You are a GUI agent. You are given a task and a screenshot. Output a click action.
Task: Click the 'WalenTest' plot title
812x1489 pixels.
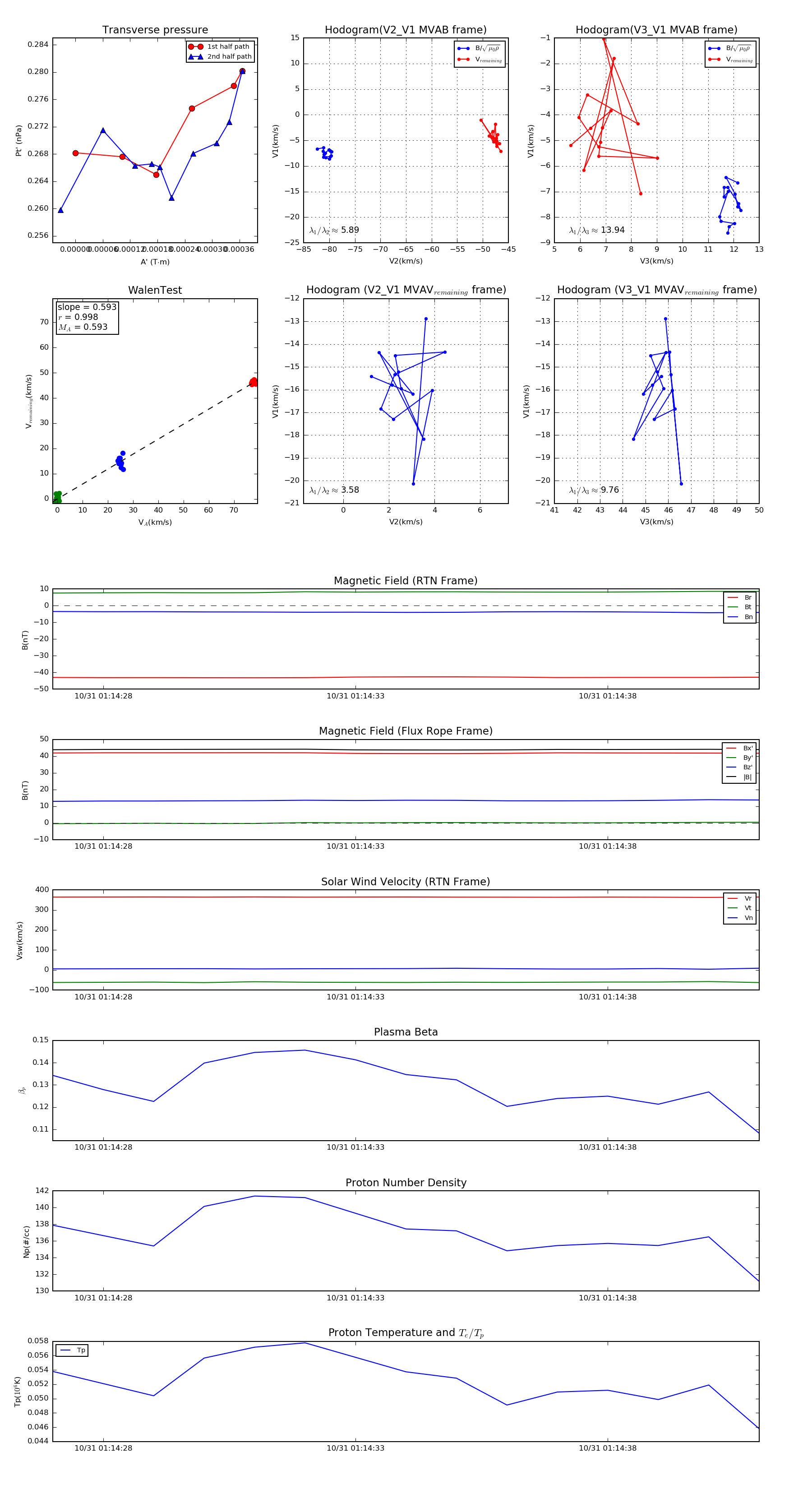[155, 290]
